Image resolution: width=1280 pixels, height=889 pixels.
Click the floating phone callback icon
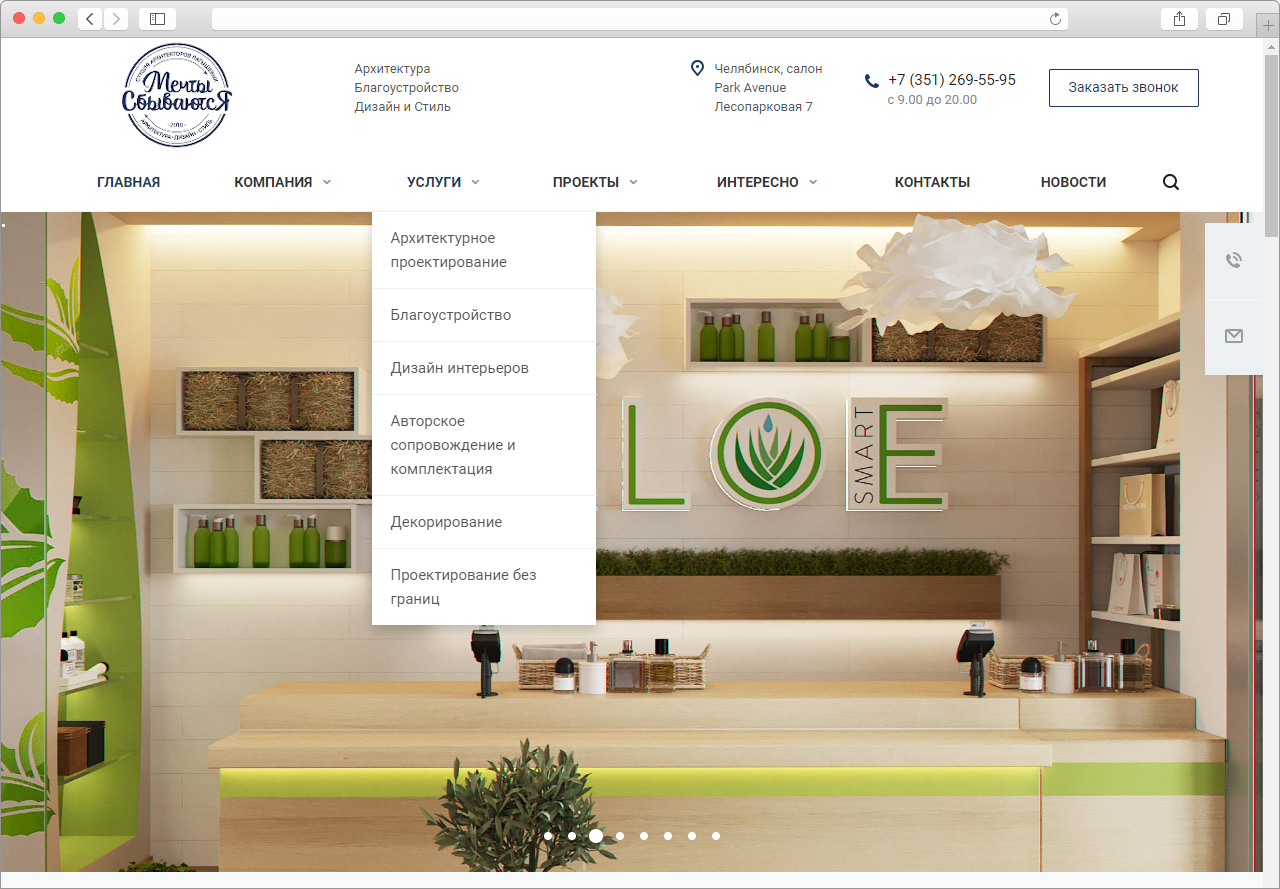point(1233,261)
